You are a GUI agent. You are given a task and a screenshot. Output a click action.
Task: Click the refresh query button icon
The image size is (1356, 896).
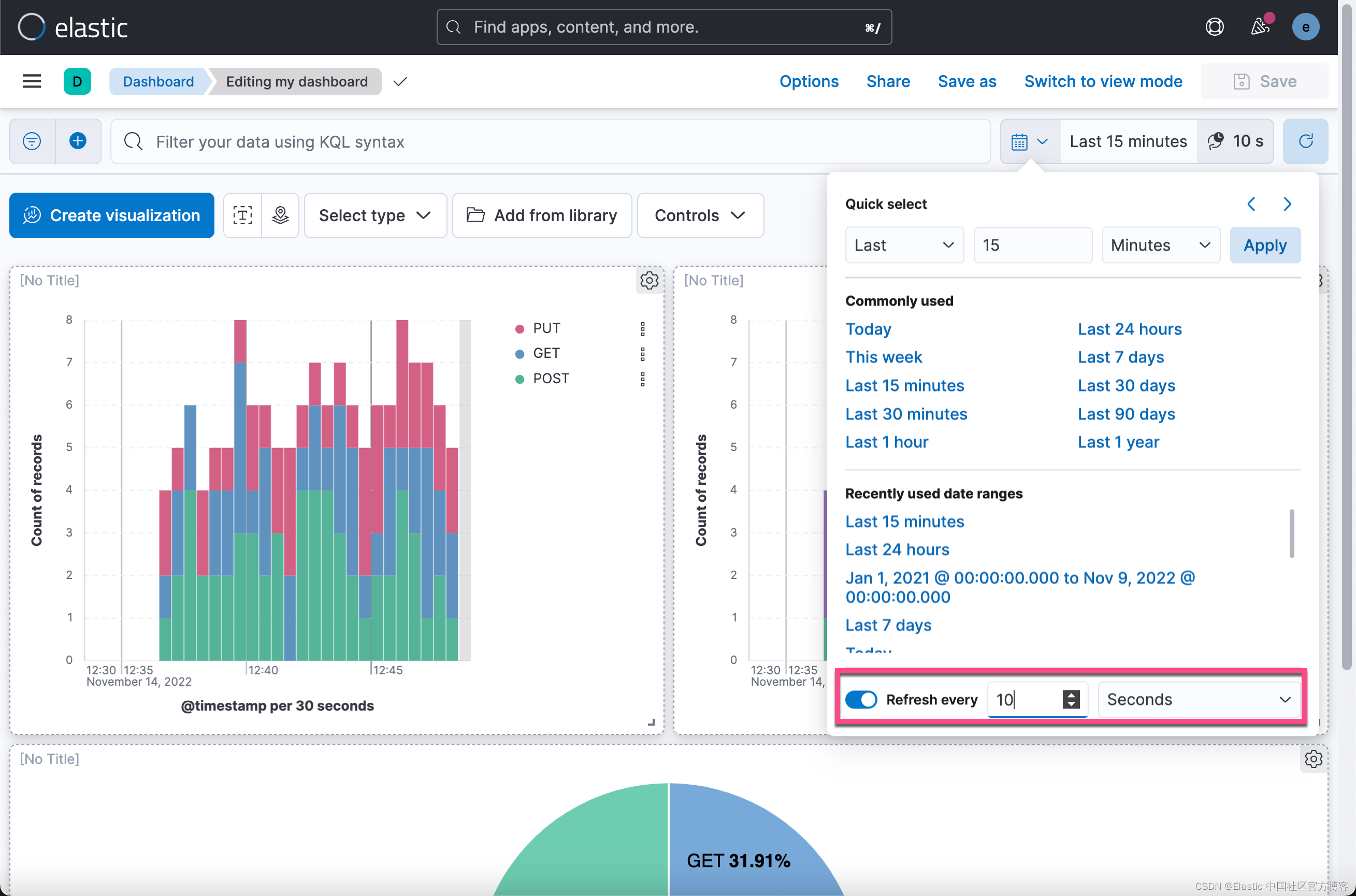1305,141
